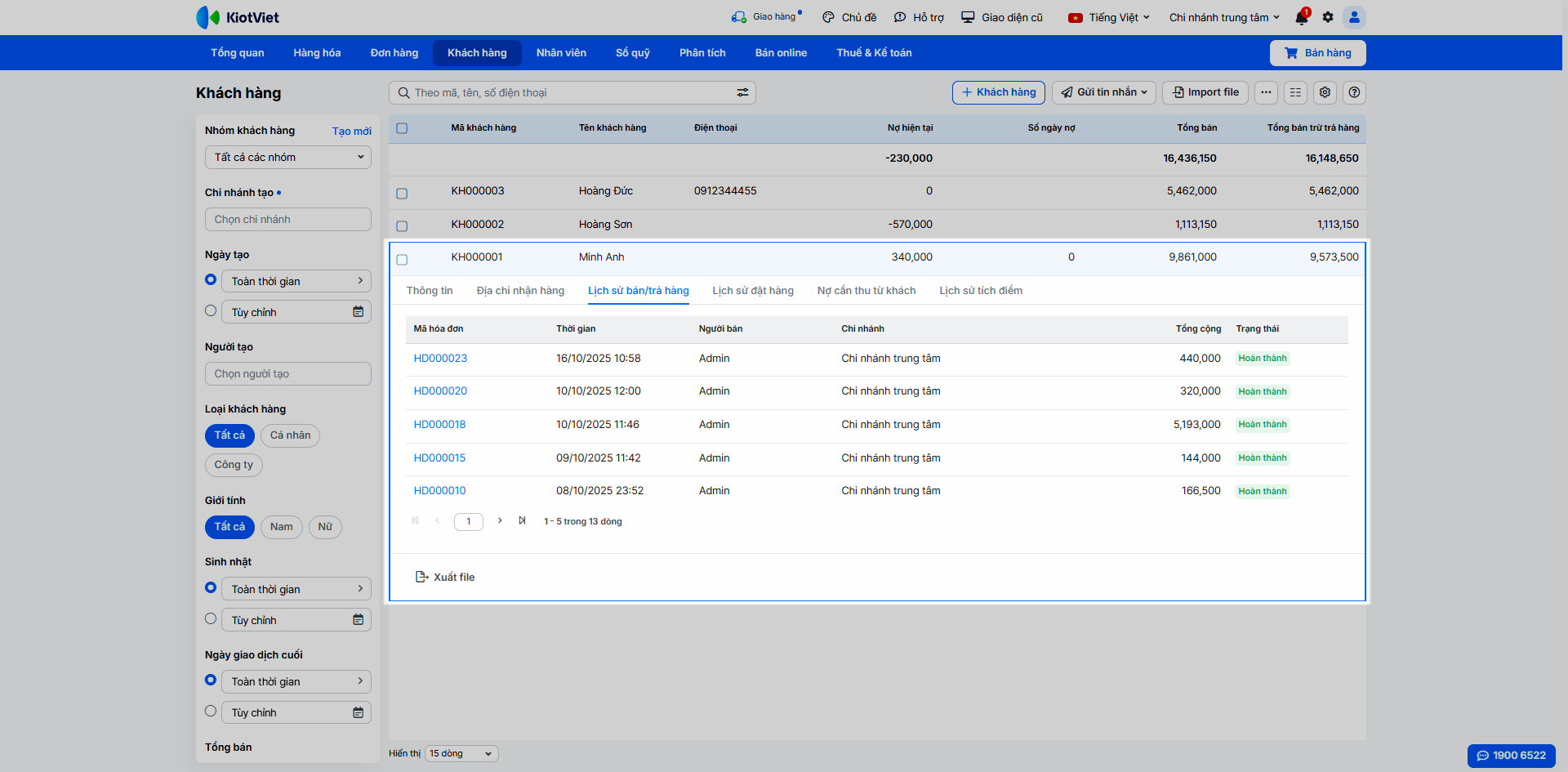Click the customer search input field
This screenshot has height=772, width=1568.
(563, 93)
